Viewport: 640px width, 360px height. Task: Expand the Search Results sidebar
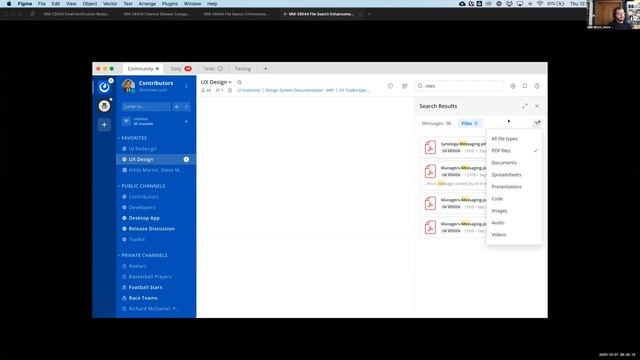(x=525, y=106)
